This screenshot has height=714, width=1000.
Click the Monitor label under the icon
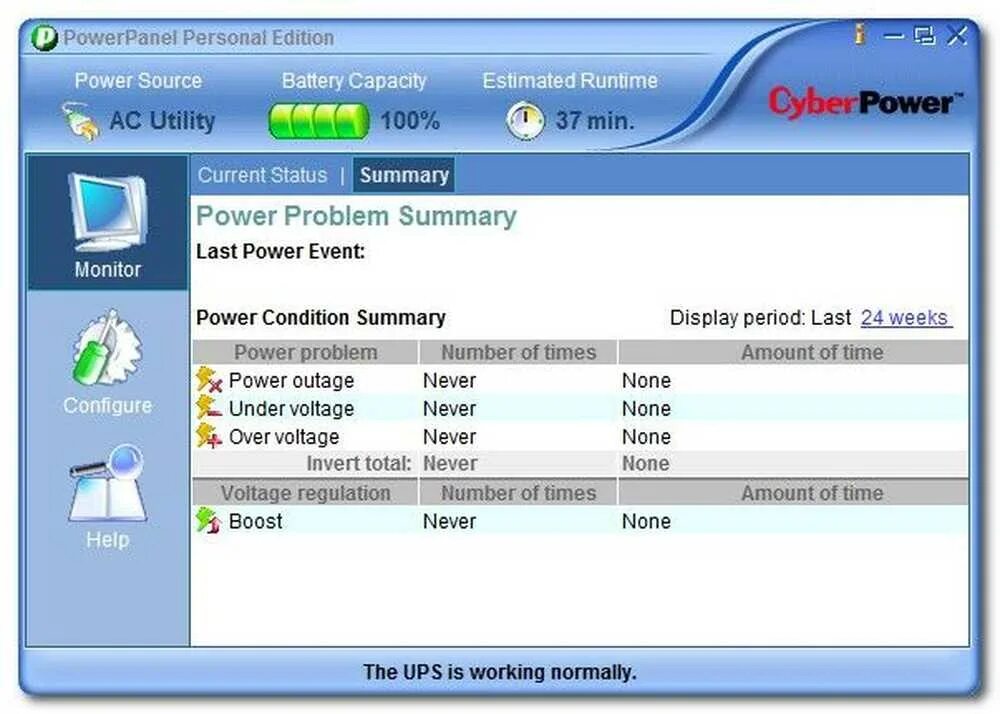click(108, 270)
